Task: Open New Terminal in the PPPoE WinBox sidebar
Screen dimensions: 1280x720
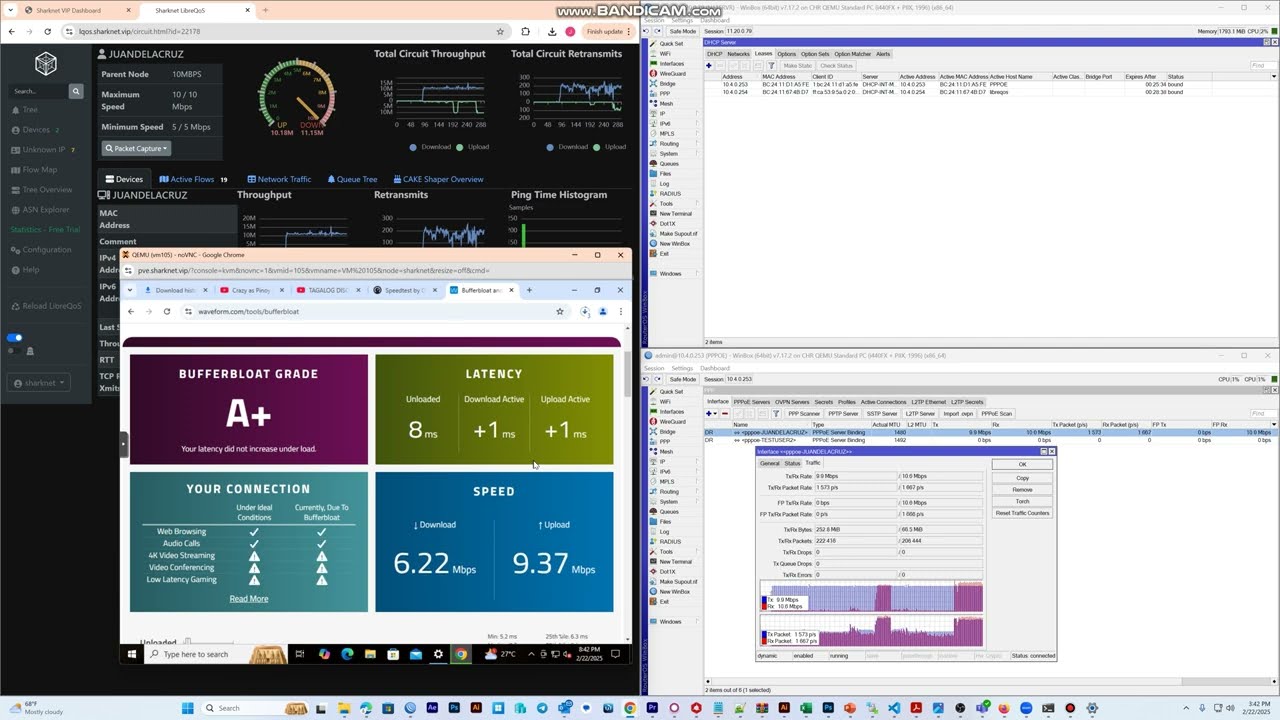Action: 674,562
